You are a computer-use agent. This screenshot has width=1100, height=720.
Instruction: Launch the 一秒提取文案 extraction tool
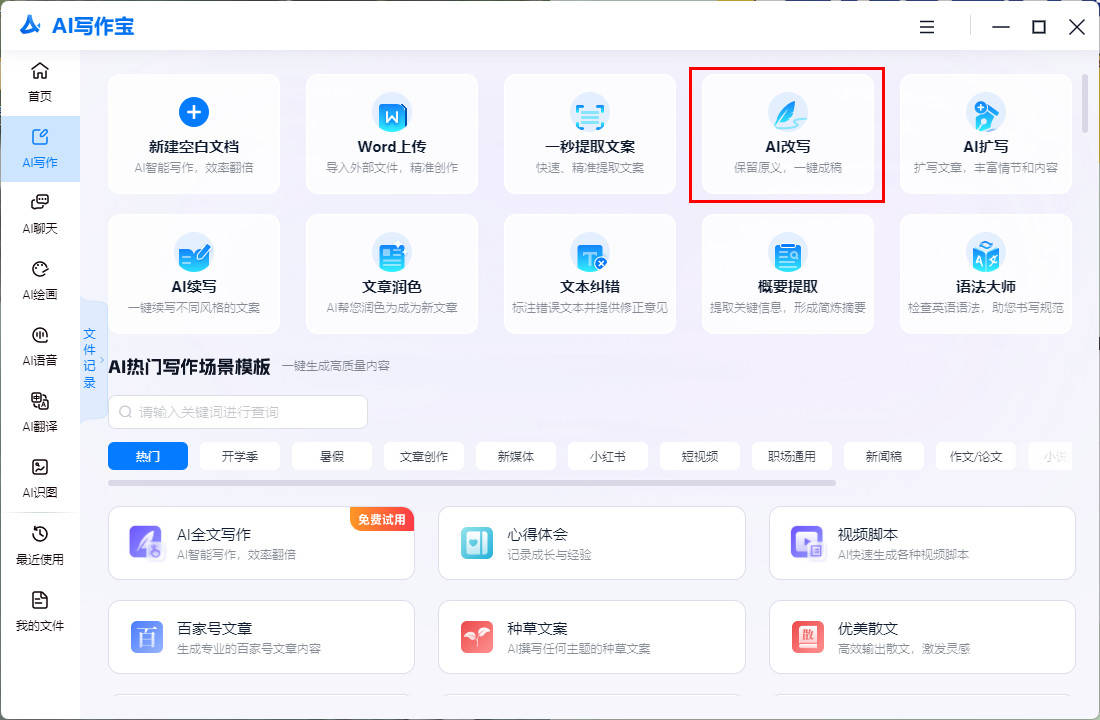589,134
